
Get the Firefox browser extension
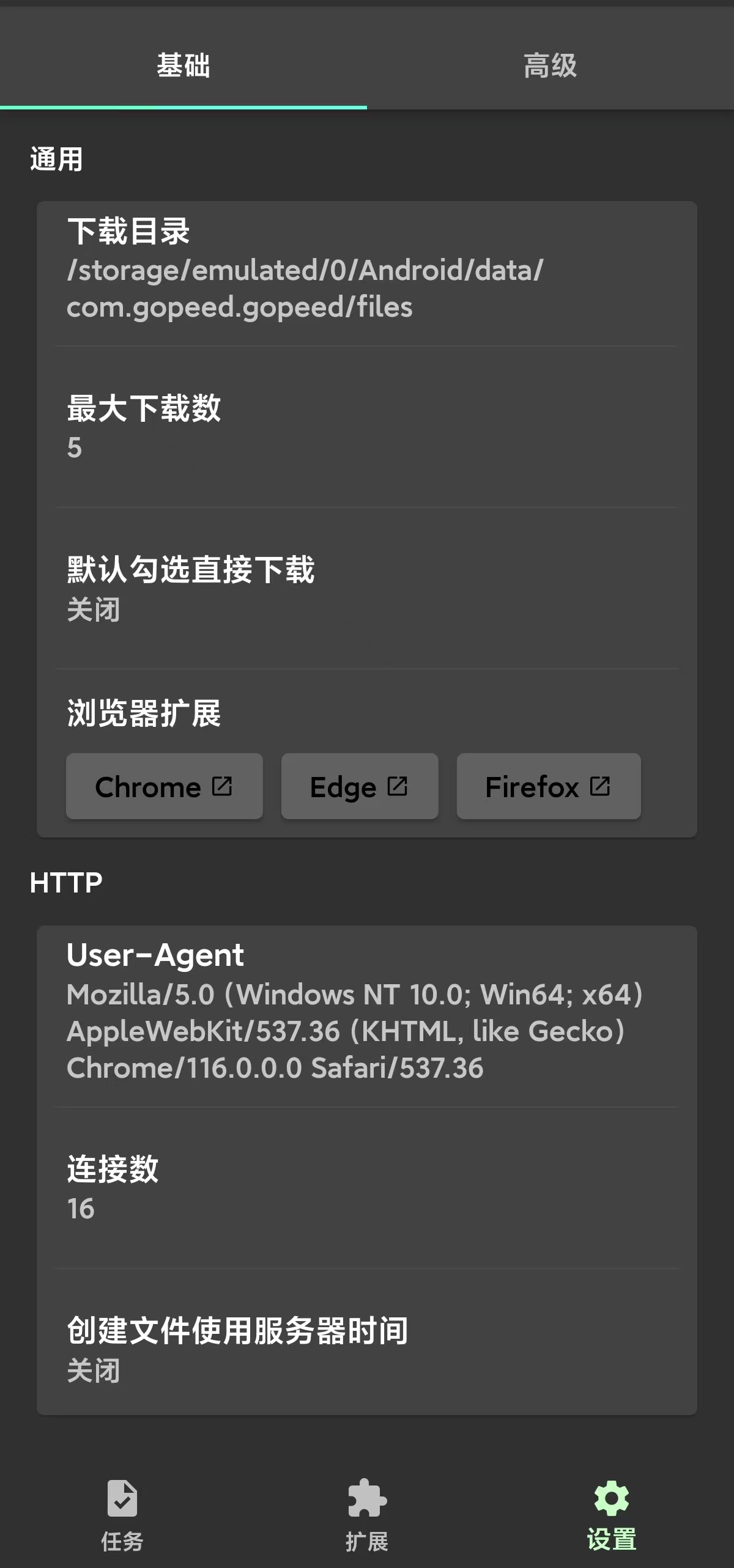(x=548, y=786)
